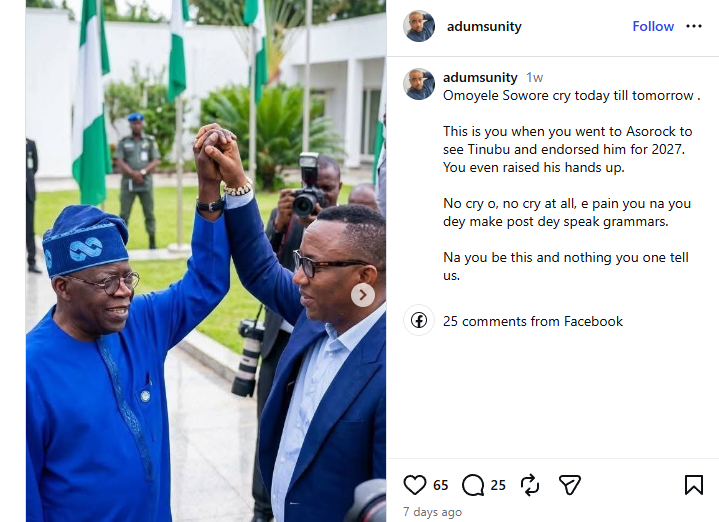719x522 pixels.
Task: Click the post caption text
Action: coord(568,185)
